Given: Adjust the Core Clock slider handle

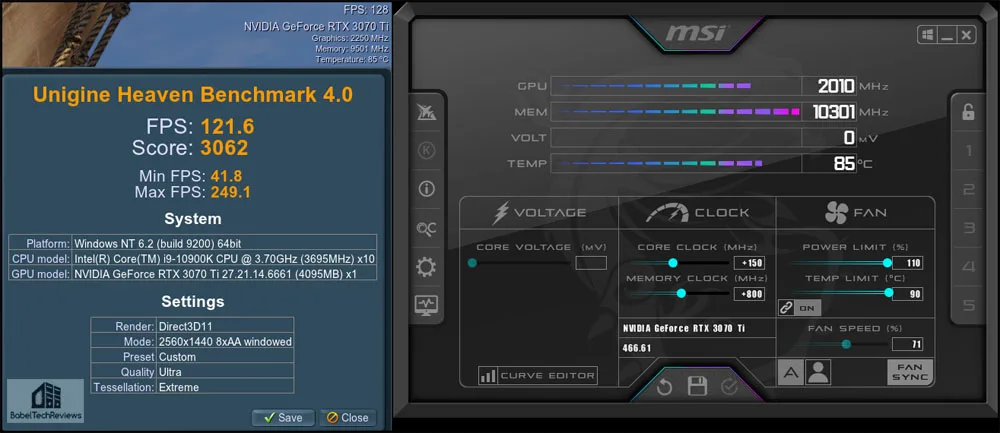Looking at the screenshot, I should point(672,263).
